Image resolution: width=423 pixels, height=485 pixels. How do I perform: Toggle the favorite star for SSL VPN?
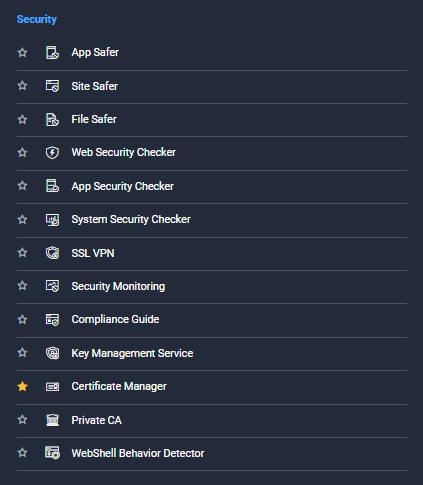pos(22,253)
